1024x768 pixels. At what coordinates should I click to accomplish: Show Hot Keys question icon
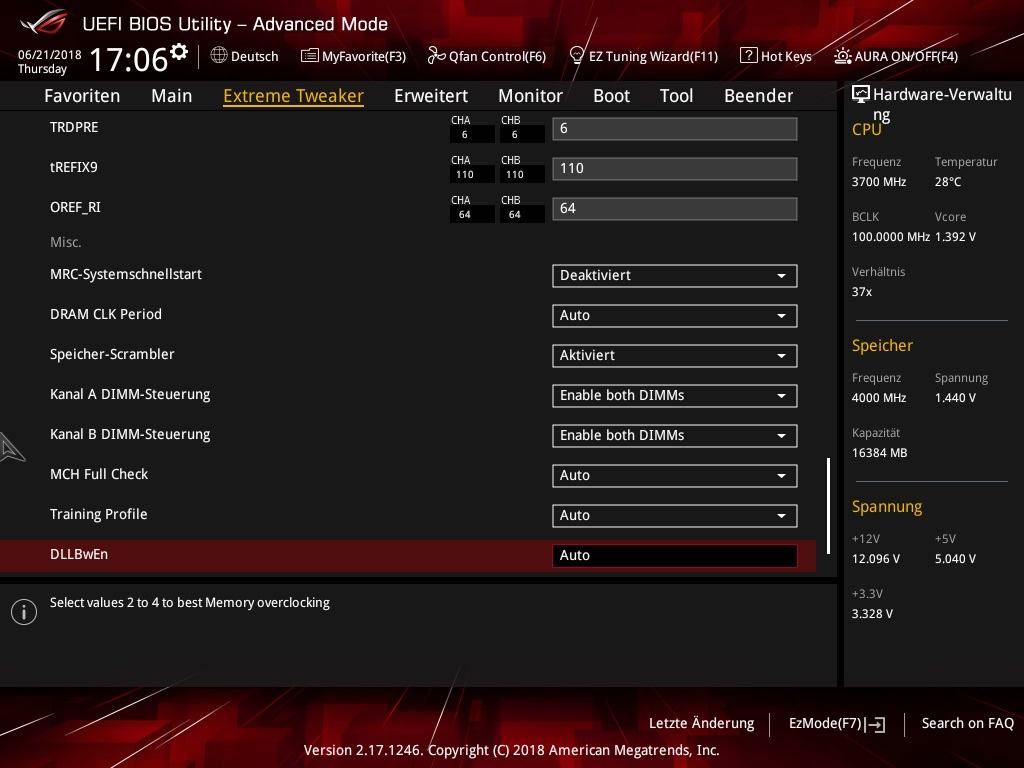click(748, 56)
